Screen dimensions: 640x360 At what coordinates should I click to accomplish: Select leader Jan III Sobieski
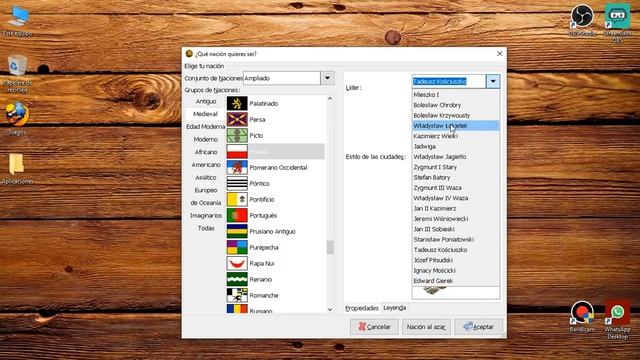click(x=456, y=229)
